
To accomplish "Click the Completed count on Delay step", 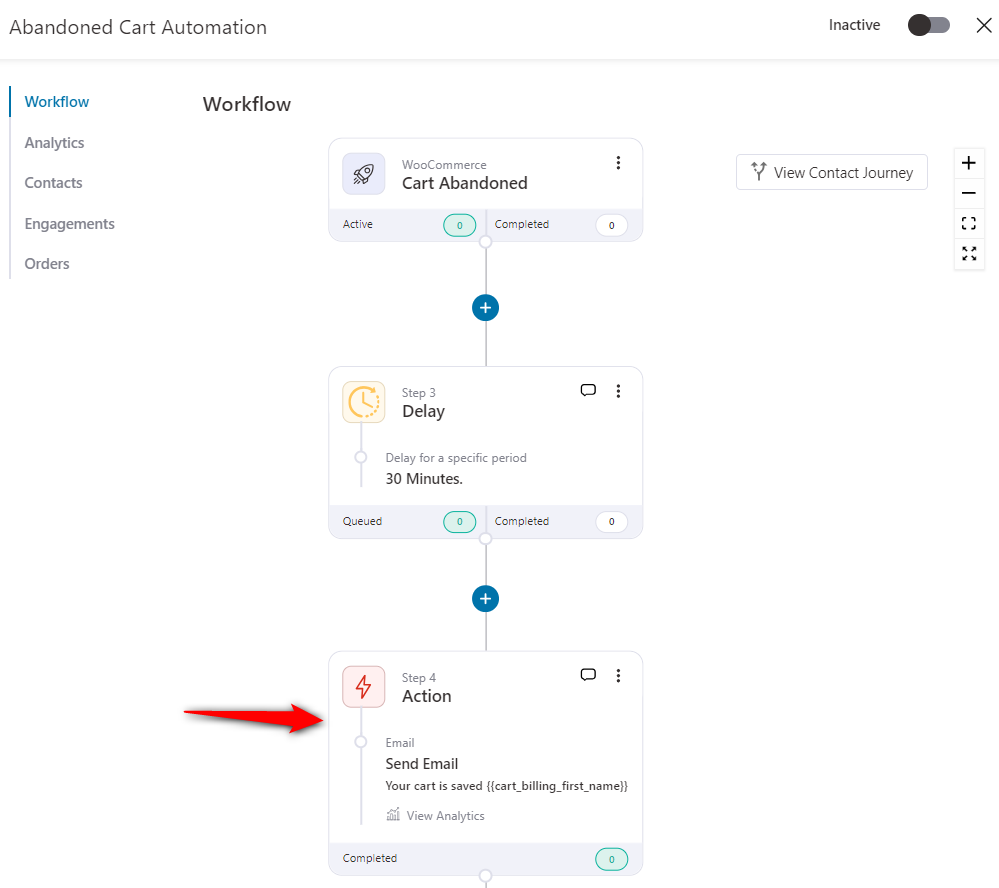I will (612, 522).
